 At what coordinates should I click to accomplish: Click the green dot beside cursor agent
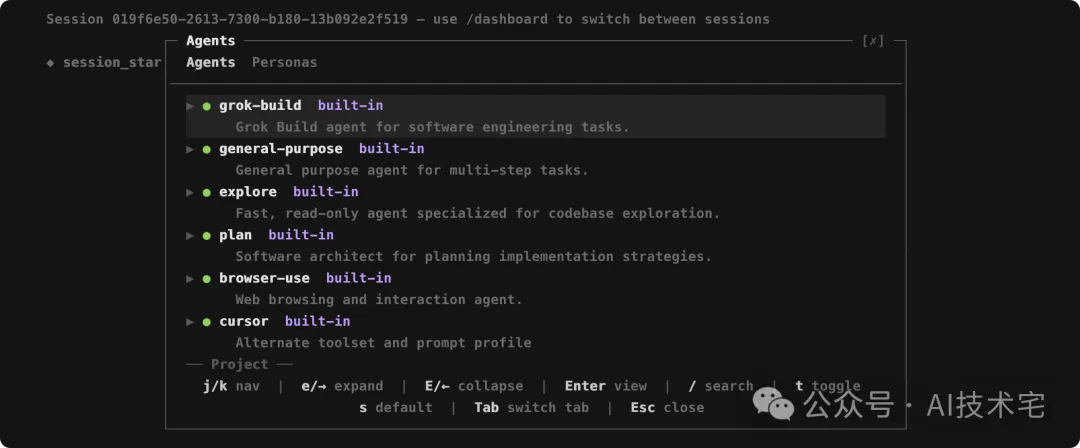207,322
